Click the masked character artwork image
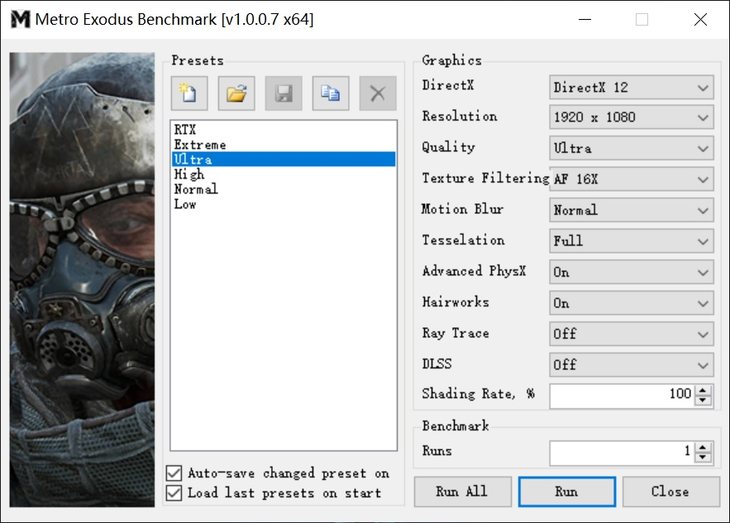Viewport: 730px width, 523px height. 82,279
